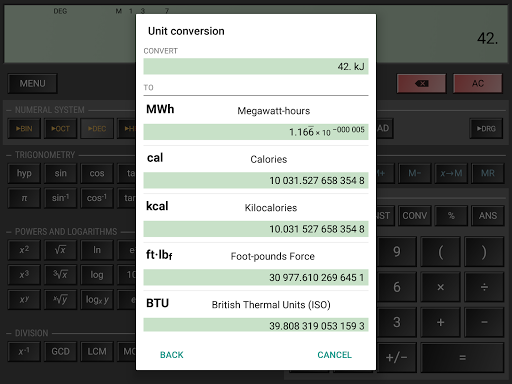Switch angle mode with DRG key
Screen dimensions: 512x384
(x=486, y=128)
